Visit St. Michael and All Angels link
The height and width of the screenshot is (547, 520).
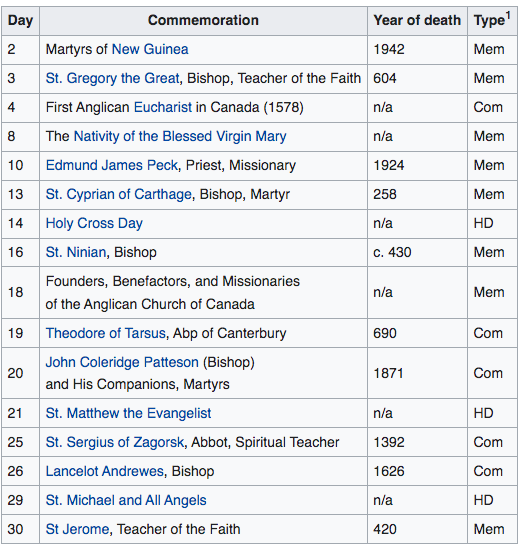126,500
